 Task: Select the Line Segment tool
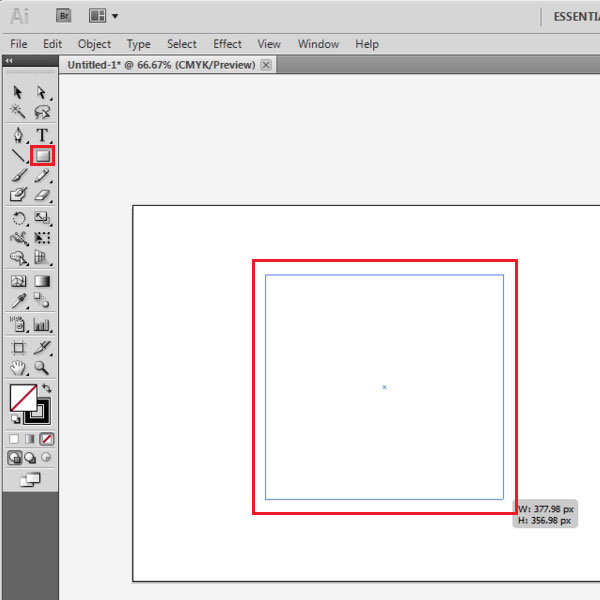point(18,155)
